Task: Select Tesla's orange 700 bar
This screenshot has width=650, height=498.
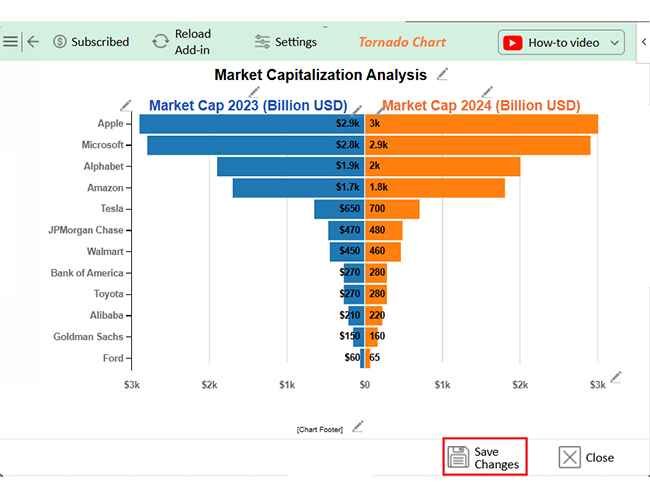Action: coord(392,209)
